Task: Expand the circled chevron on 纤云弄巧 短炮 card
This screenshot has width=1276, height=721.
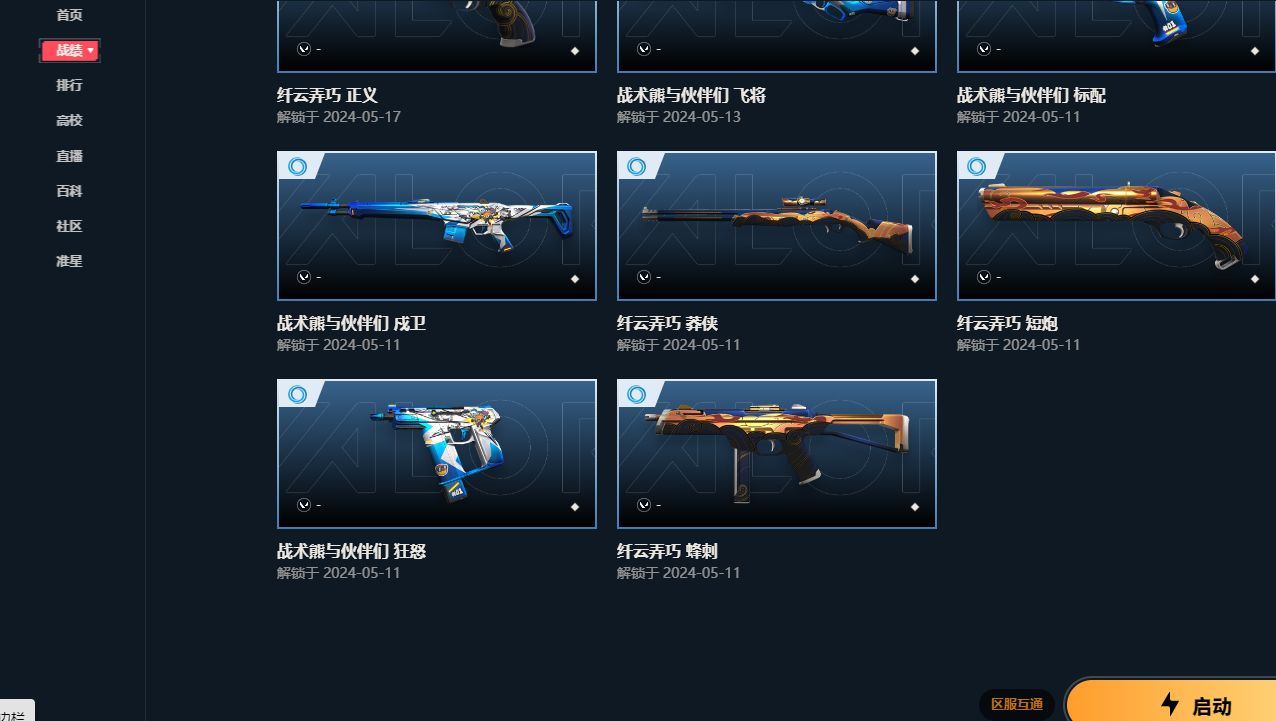Action: [984, 277]
